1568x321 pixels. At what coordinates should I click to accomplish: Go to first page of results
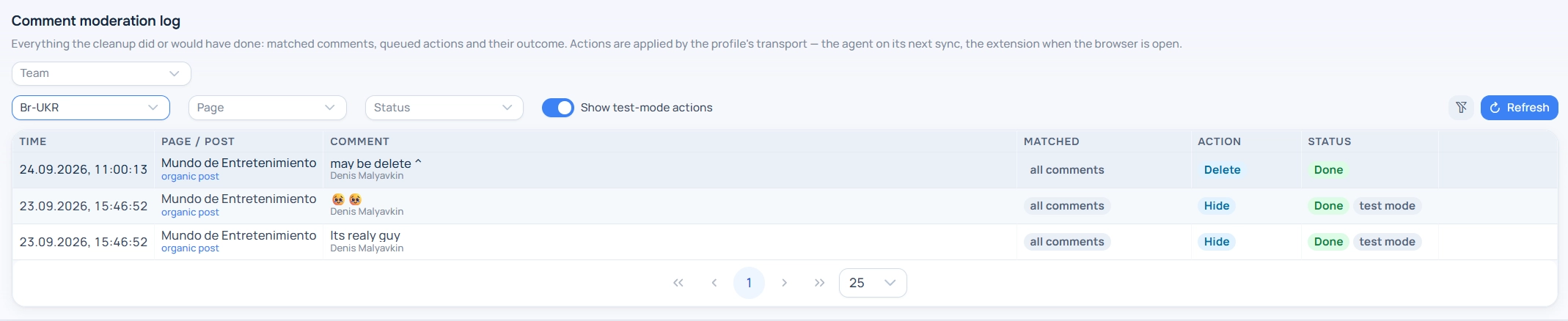678,283
